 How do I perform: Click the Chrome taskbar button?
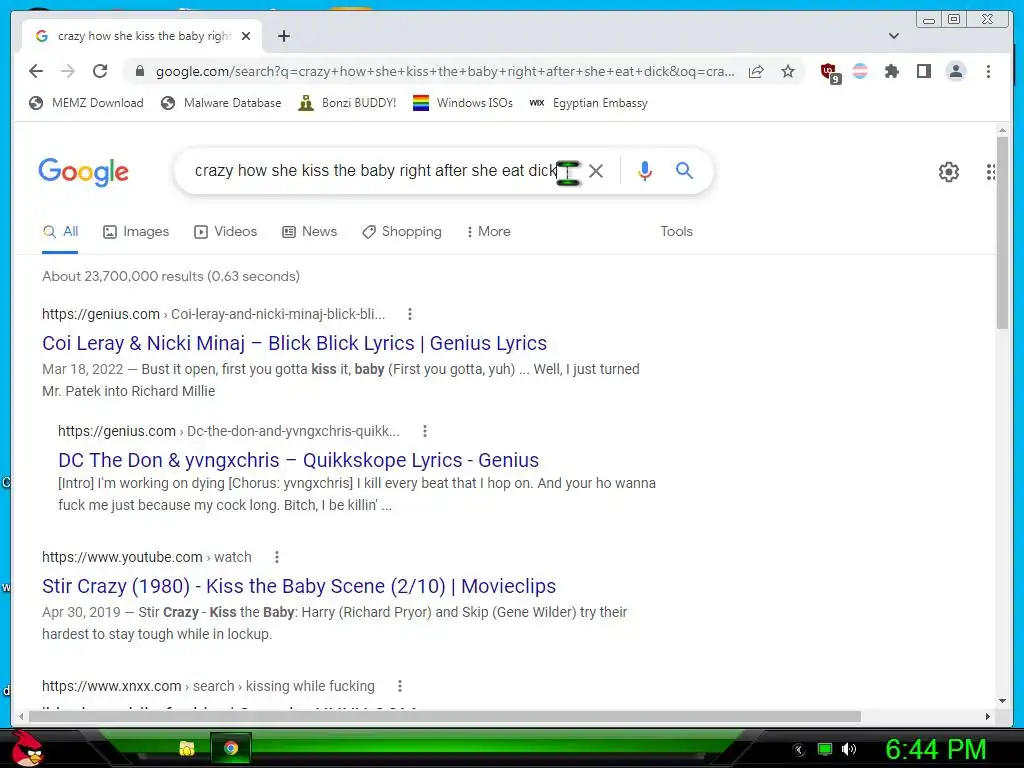(x=231, y=748)
